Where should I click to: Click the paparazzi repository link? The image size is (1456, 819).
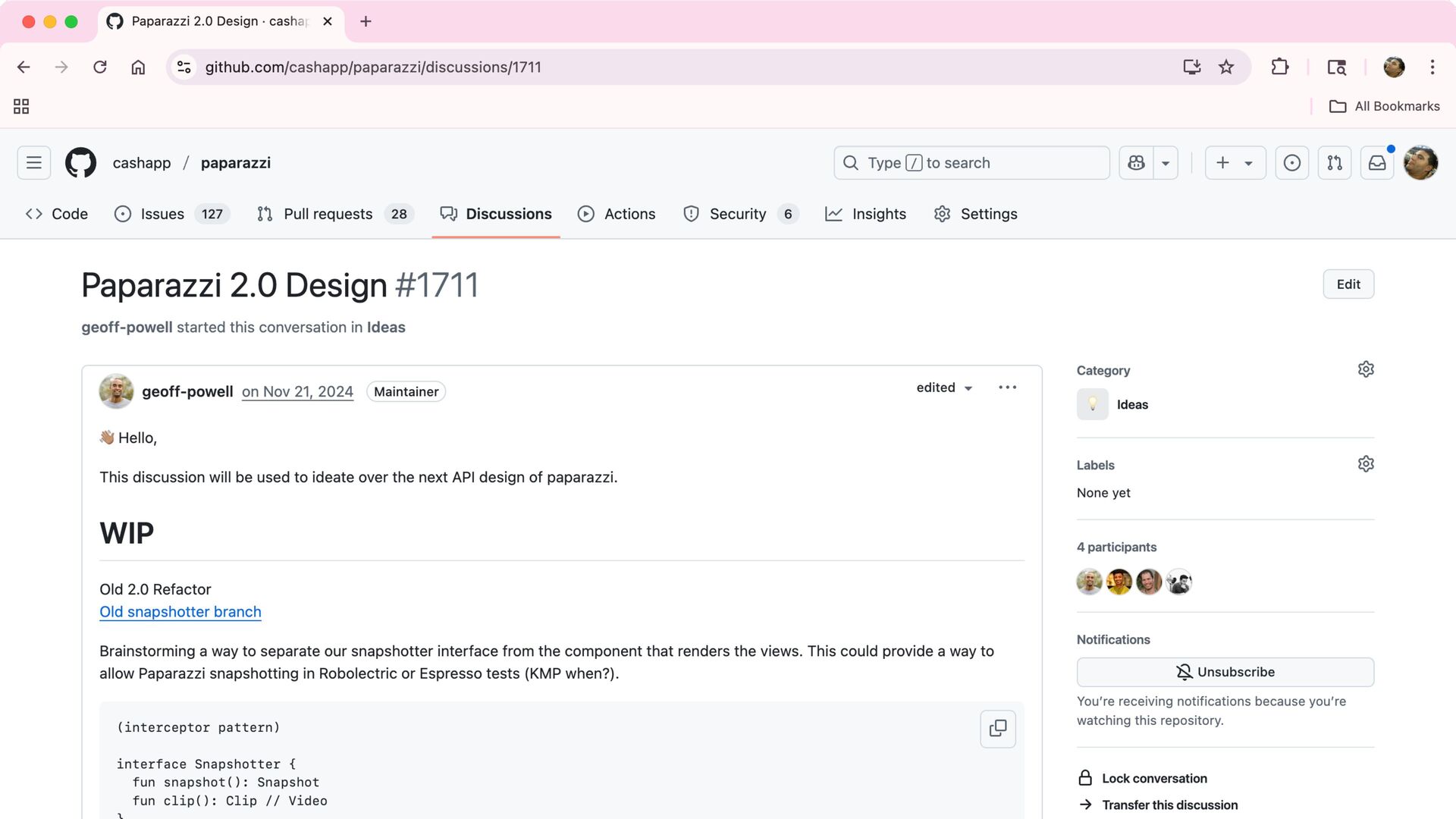(236, 163)
